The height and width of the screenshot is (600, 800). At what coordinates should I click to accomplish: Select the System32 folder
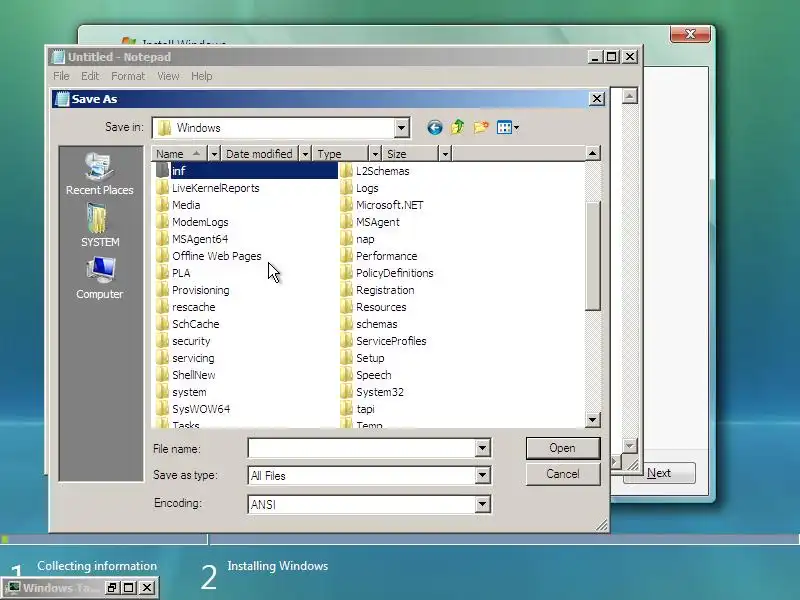pos(380,392)
